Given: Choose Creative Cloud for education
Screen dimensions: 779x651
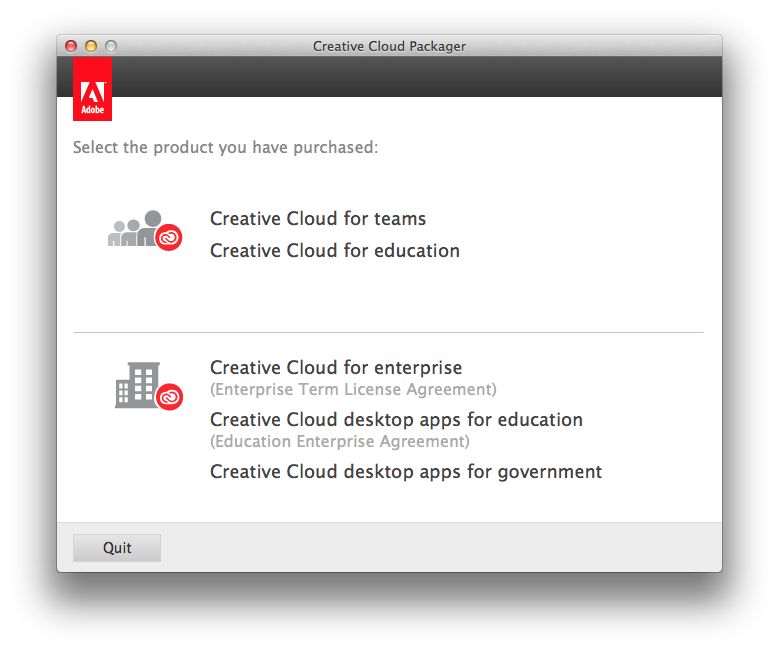Looking at the screenshot, I should click(334, 251).
